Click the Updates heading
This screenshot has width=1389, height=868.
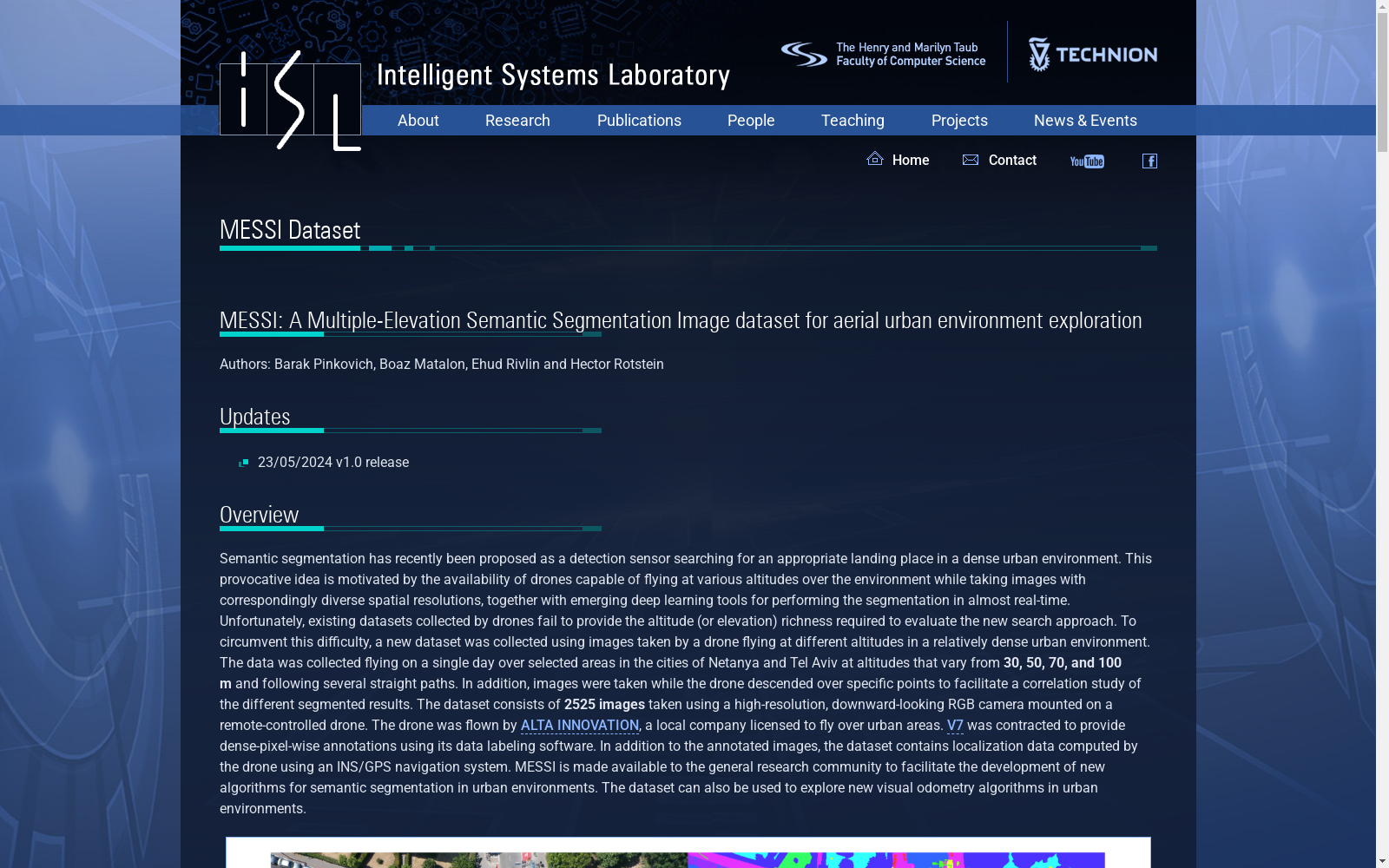point(255,417)
